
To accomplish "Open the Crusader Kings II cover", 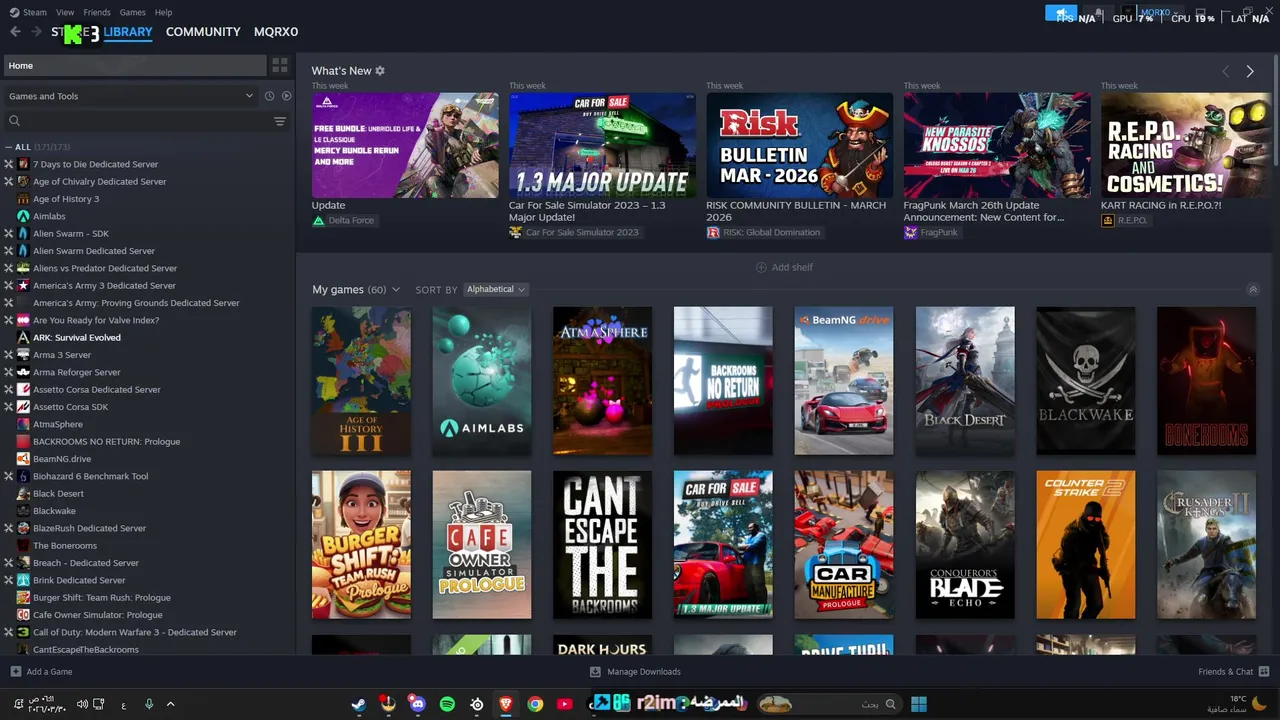I will (x=1206, y=545).
